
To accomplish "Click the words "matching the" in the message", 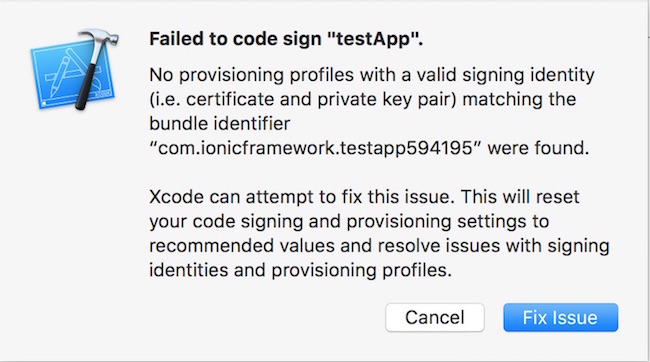I will (519, 100).
